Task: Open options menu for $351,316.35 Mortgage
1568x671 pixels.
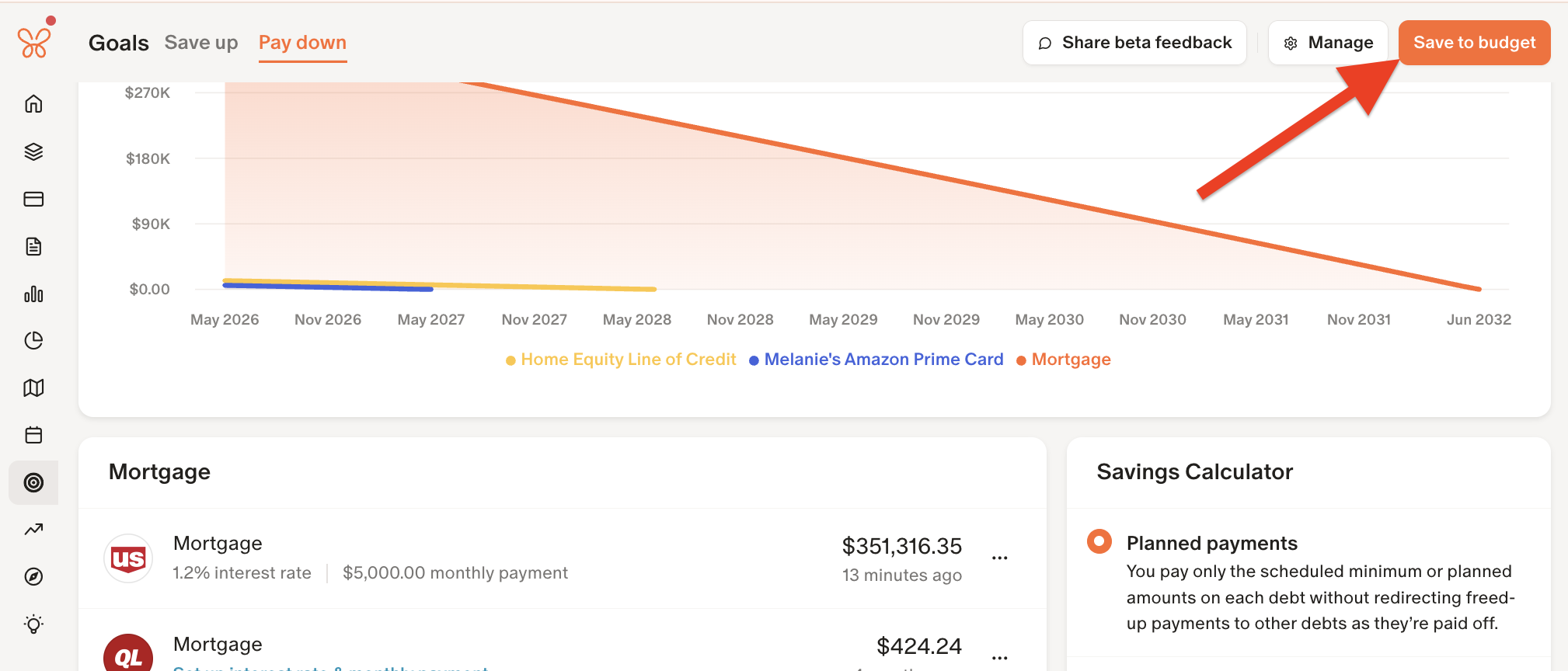Action: pyautogui.click(x=1000, y=558)
